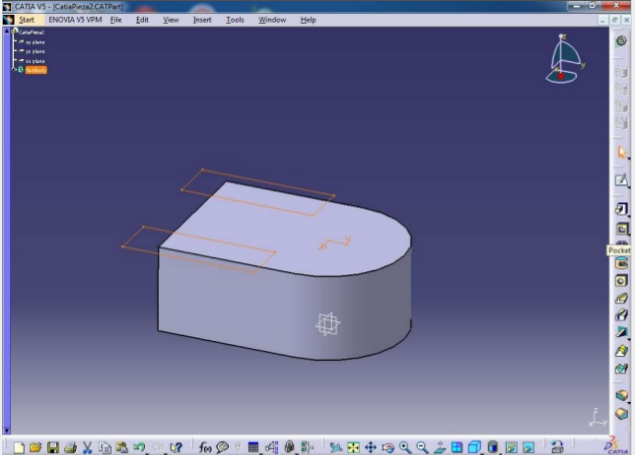
Task: Click the Pad tool icon
Action: point(621,209)
